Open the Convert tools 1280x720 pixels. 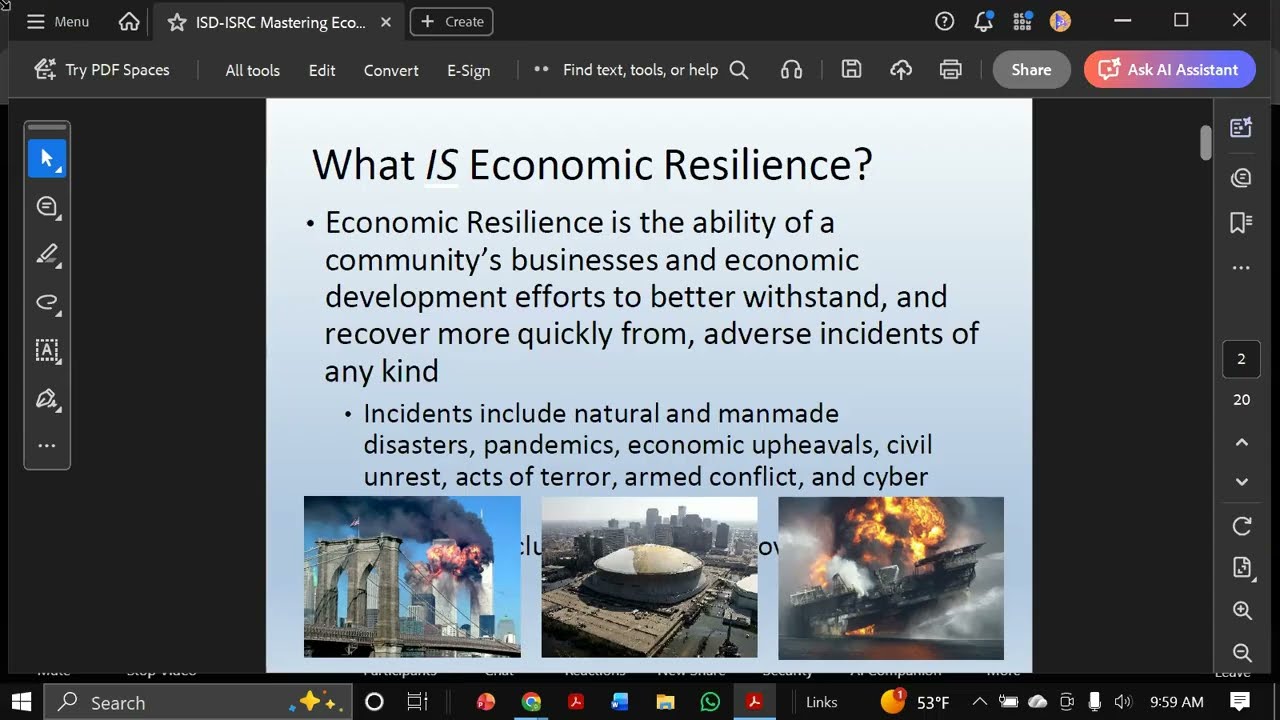coord(391,70)
